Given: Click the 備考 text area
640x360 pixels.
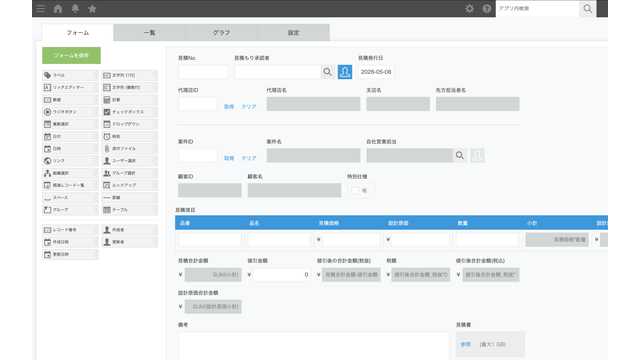Looking at the screenshot, I should tap(313, 346).
